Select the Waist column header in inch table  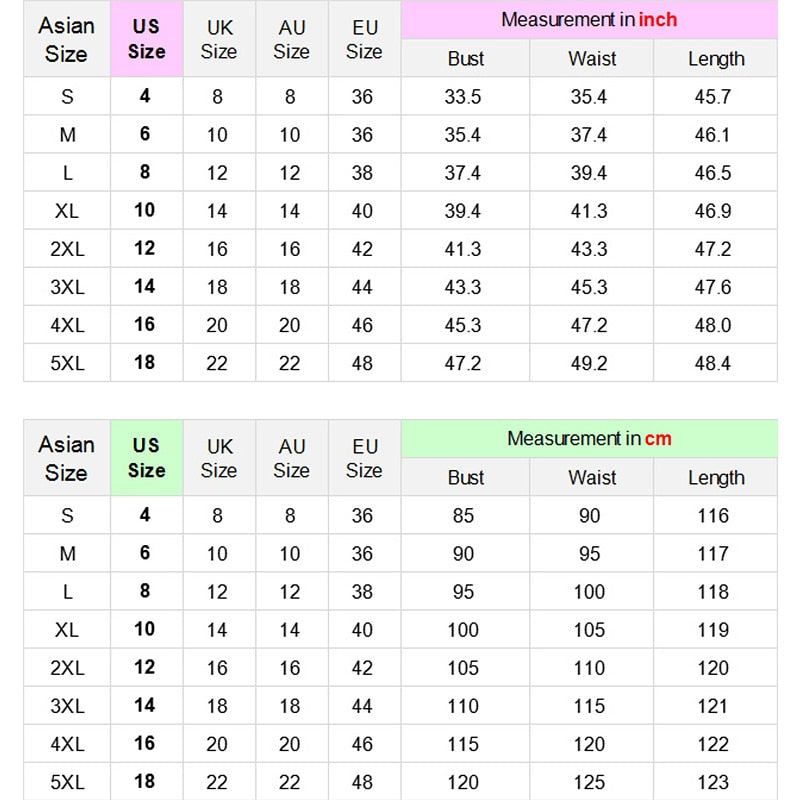point(592,59)
